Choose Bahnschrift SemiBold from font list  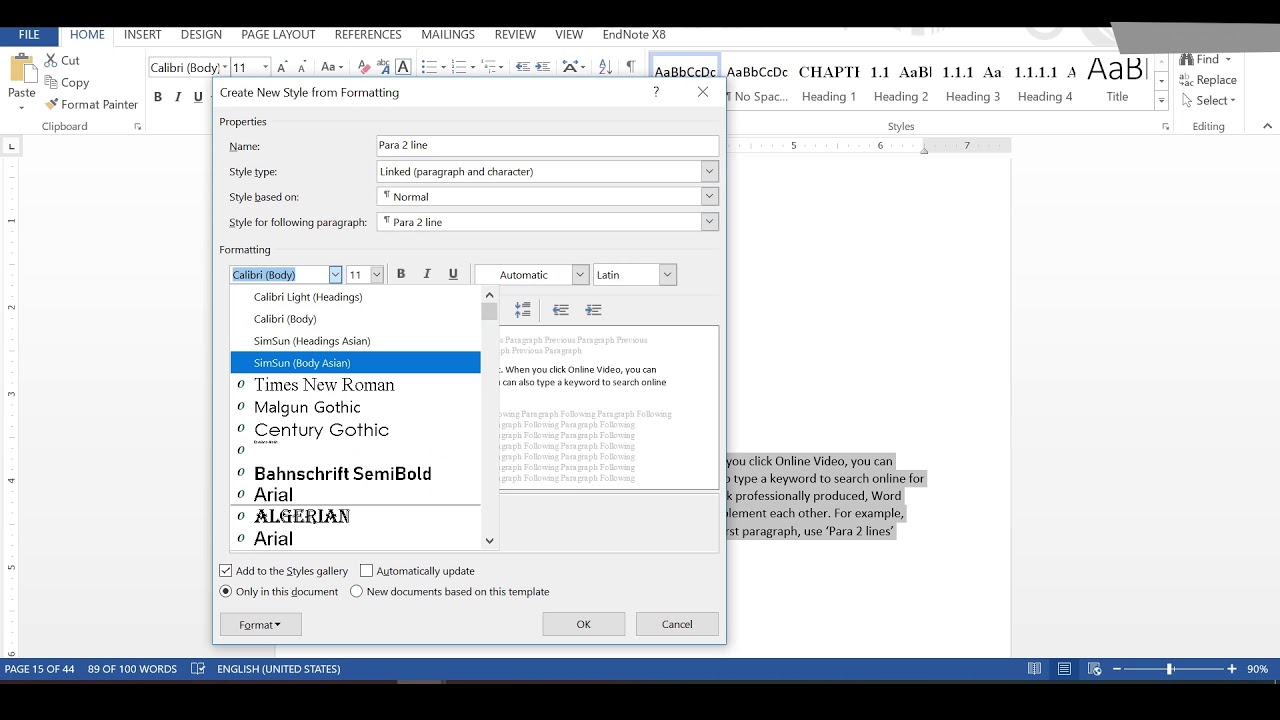(x=355, y=474)
